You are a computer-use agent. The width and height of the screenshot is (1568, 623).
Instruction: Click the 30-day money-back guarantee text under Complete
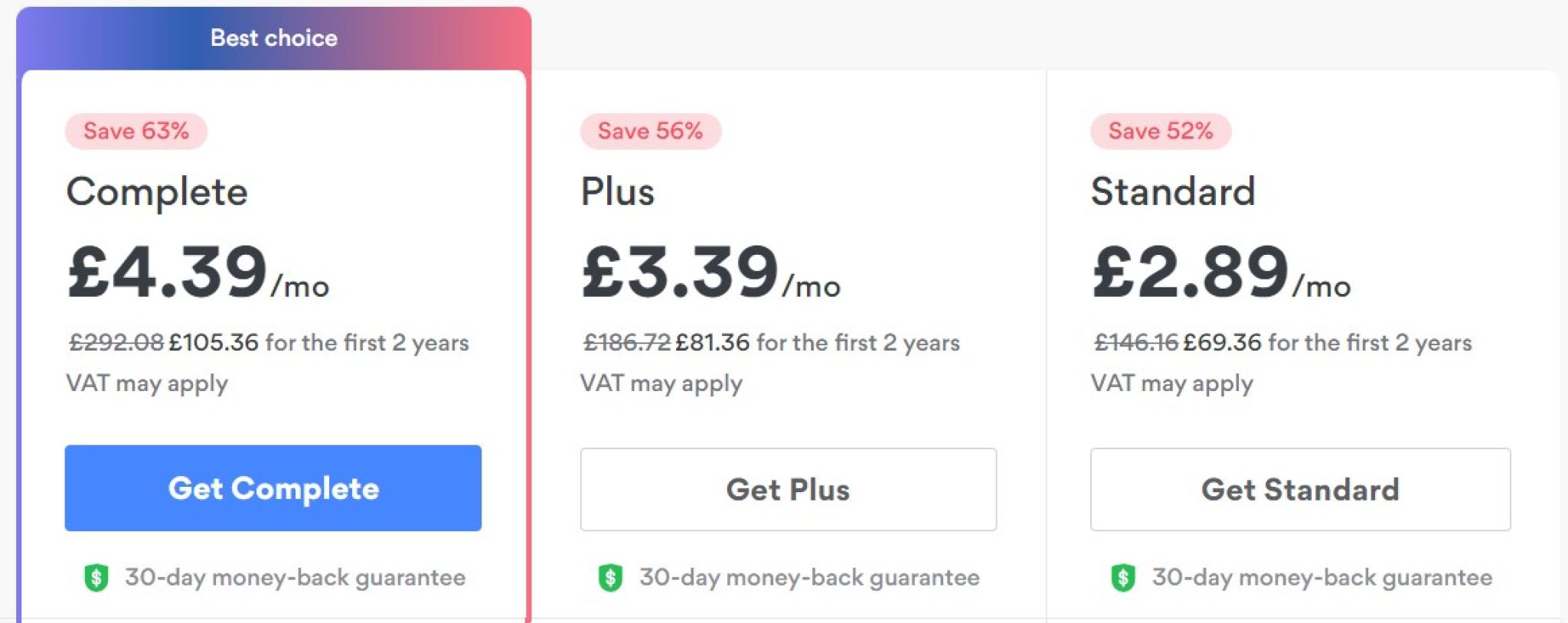pos(296,577)
